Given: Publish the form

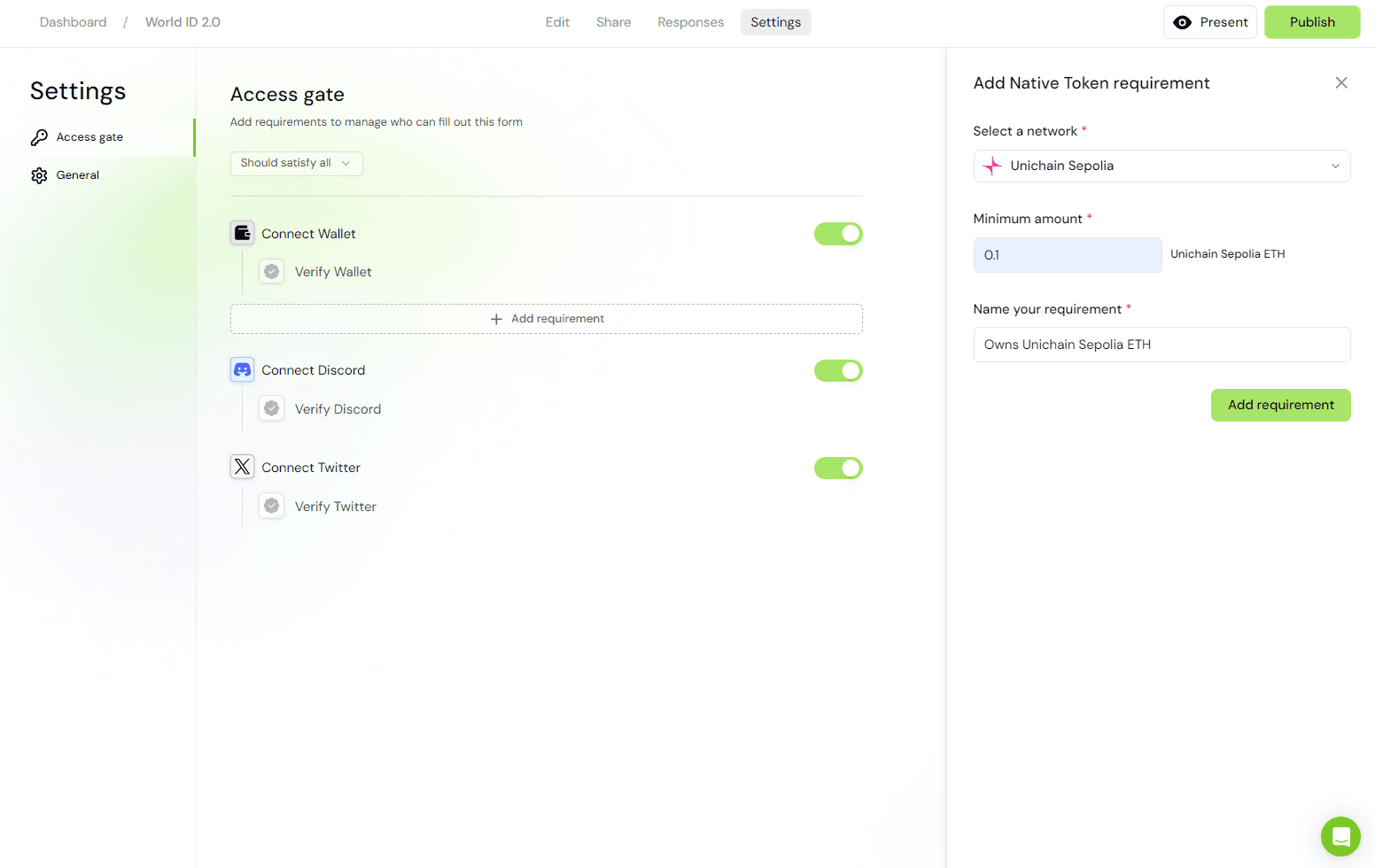Looking at the screenshot, I should [x=1312, y=22].
